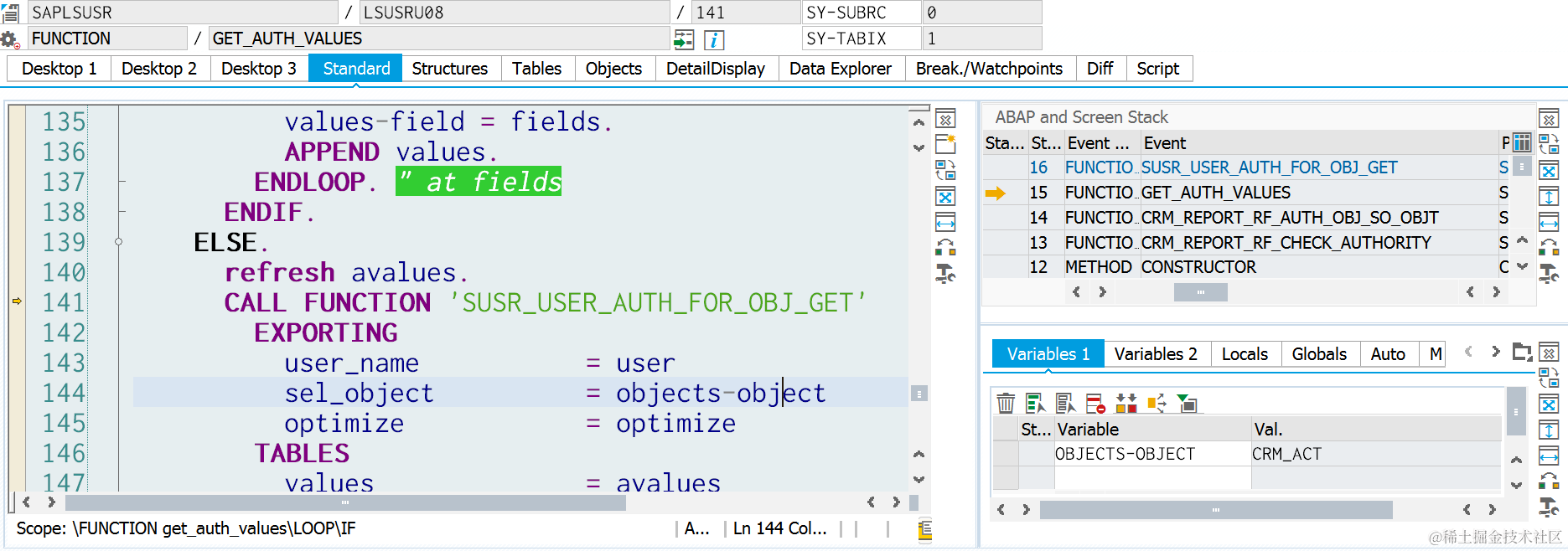Maximize ABAP stack tool horizontally

(x=1549, y=223)
